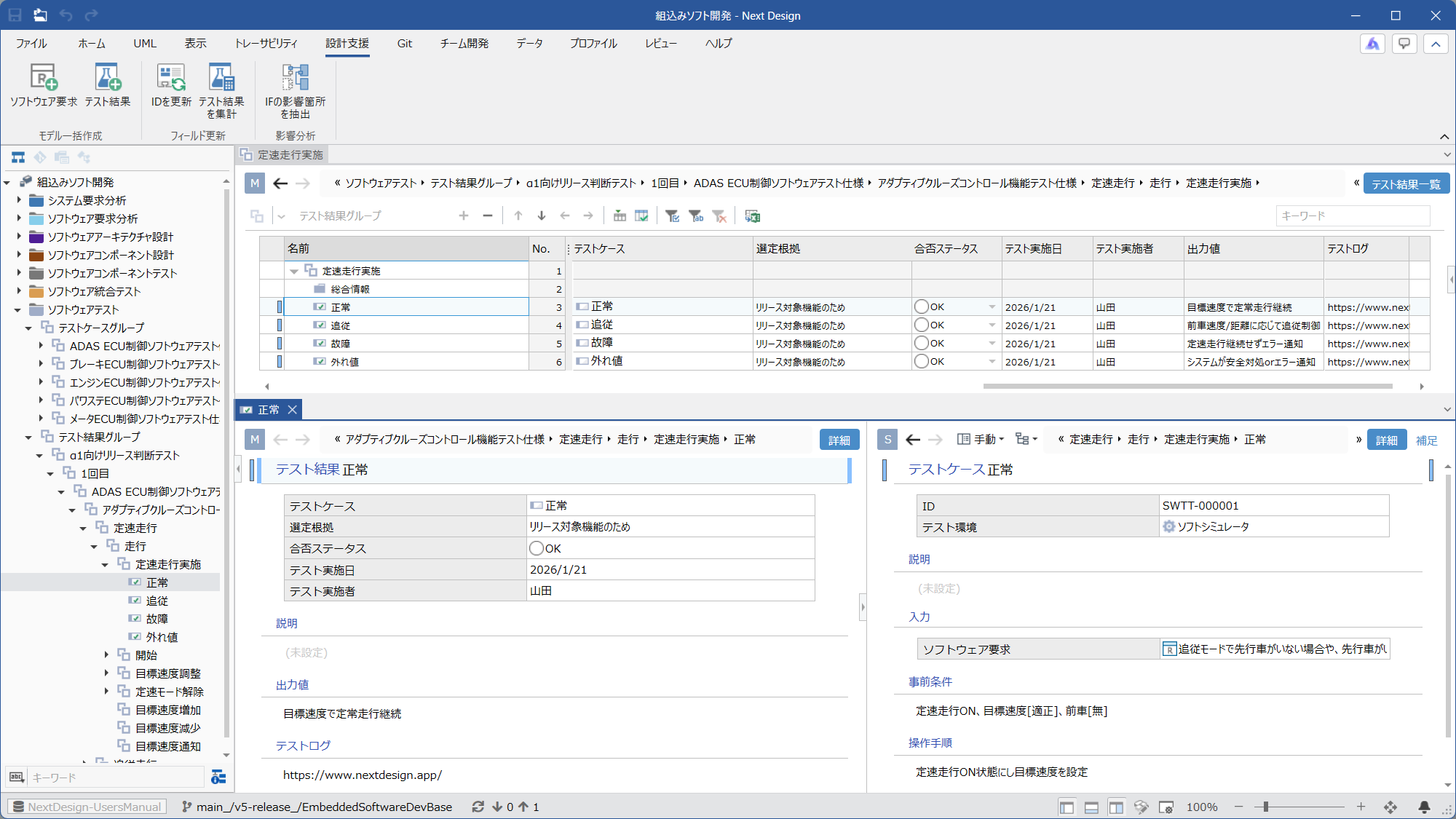Click the text filter (ab) icon
This screenshot has width=1456, height=819.
click(x=696, y=216)
